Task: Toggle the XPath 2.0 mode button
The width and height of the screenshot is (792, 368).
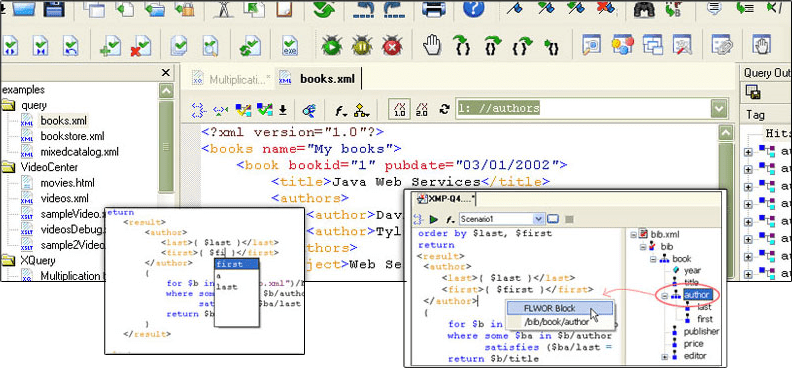Action: click(422, 109)
